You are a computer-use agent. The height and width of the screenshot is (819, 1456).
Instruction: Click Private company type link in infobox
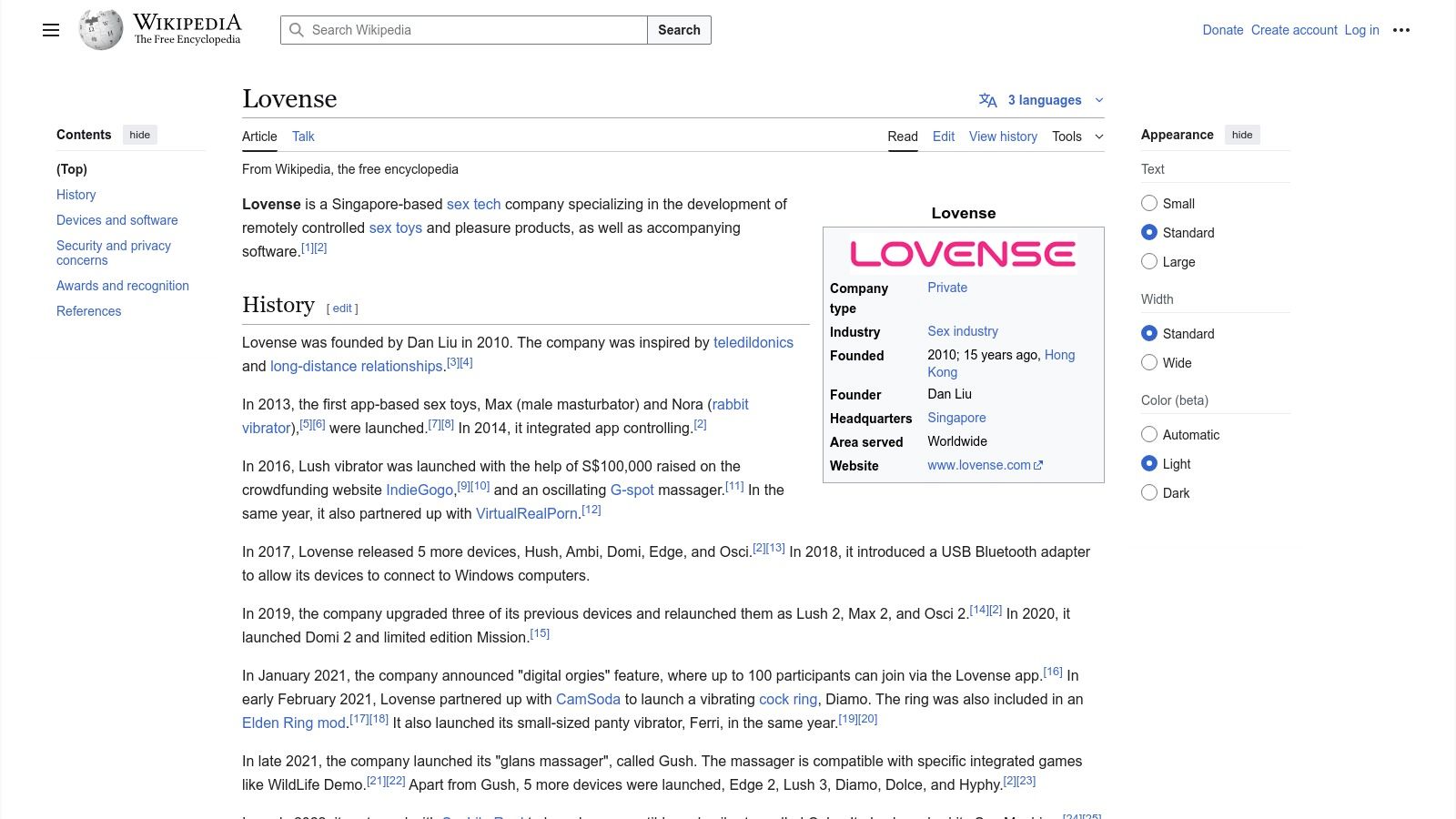coord(947,288)
